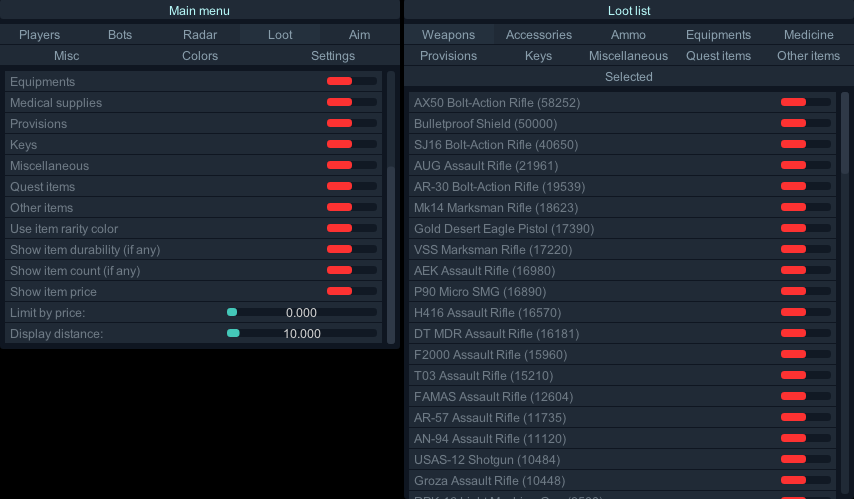This screenshot has height=499, width=854.
Task: Open the Keys tab in Loot list
Action: (x=539, y=56)
